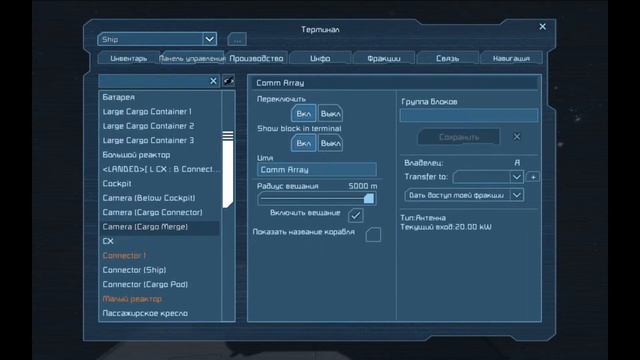Switch to the Инвентарь tab
The image size is (640, 360).
coord(129,58)
